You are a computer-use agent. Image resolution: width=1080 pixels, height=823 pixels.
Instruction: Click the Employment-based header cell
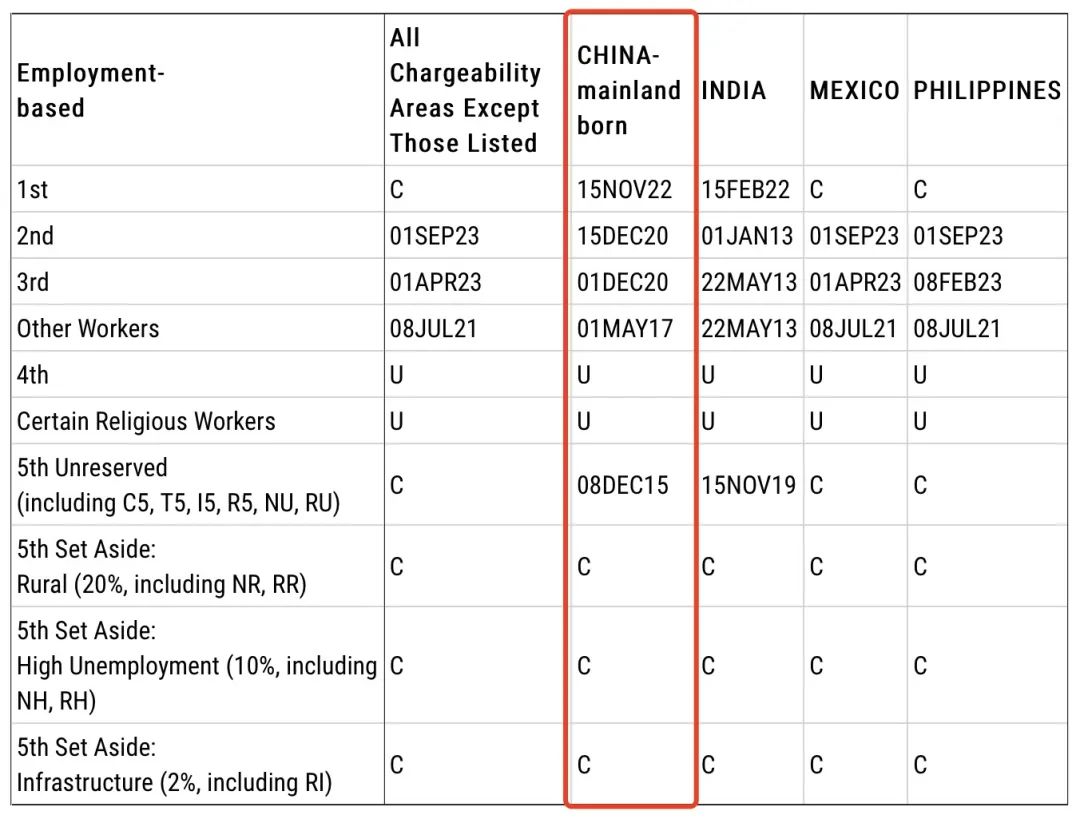click(x=90, y=90)
